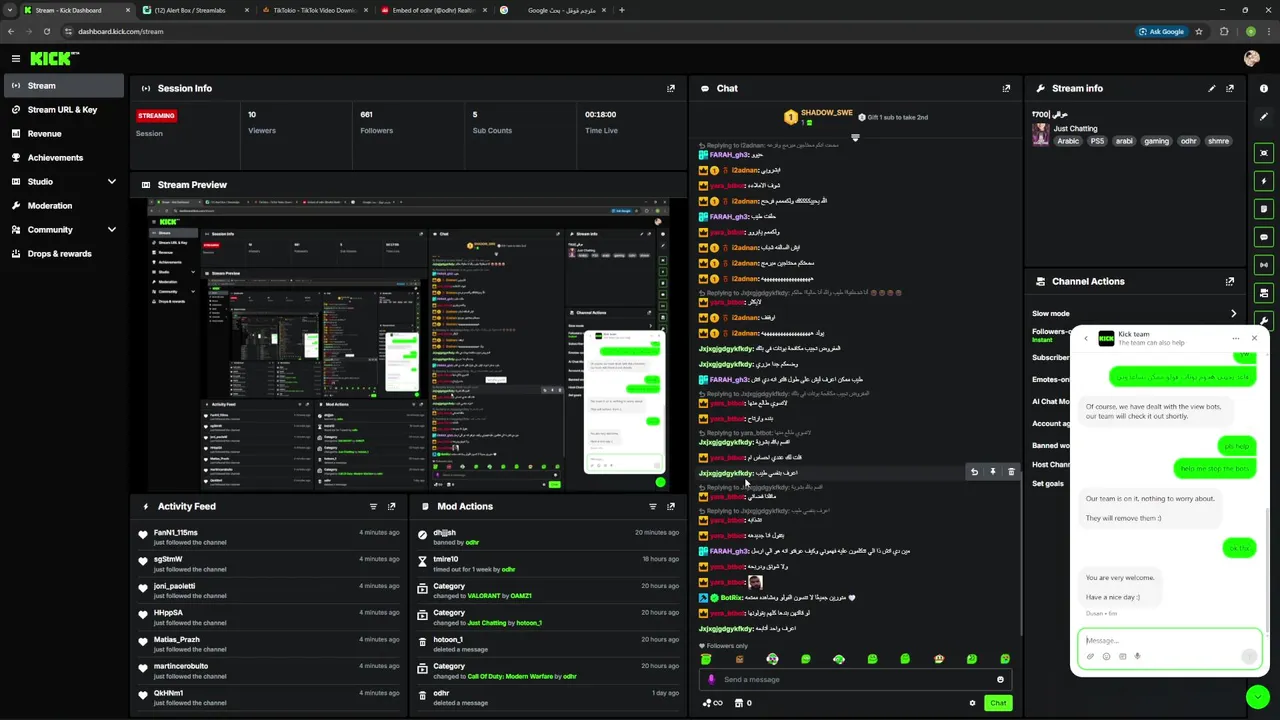The image size is (1280, 720).
Task: Open the emoji picker in chat input
Action: click(x=1000, y=679)
